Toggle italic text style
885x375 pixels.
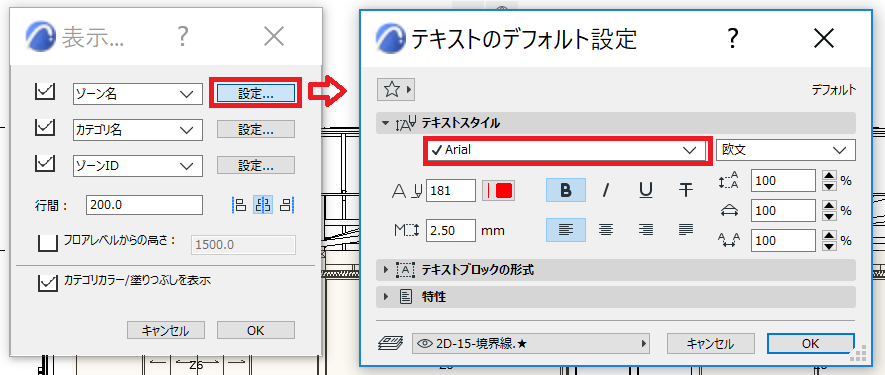[606, 190]
